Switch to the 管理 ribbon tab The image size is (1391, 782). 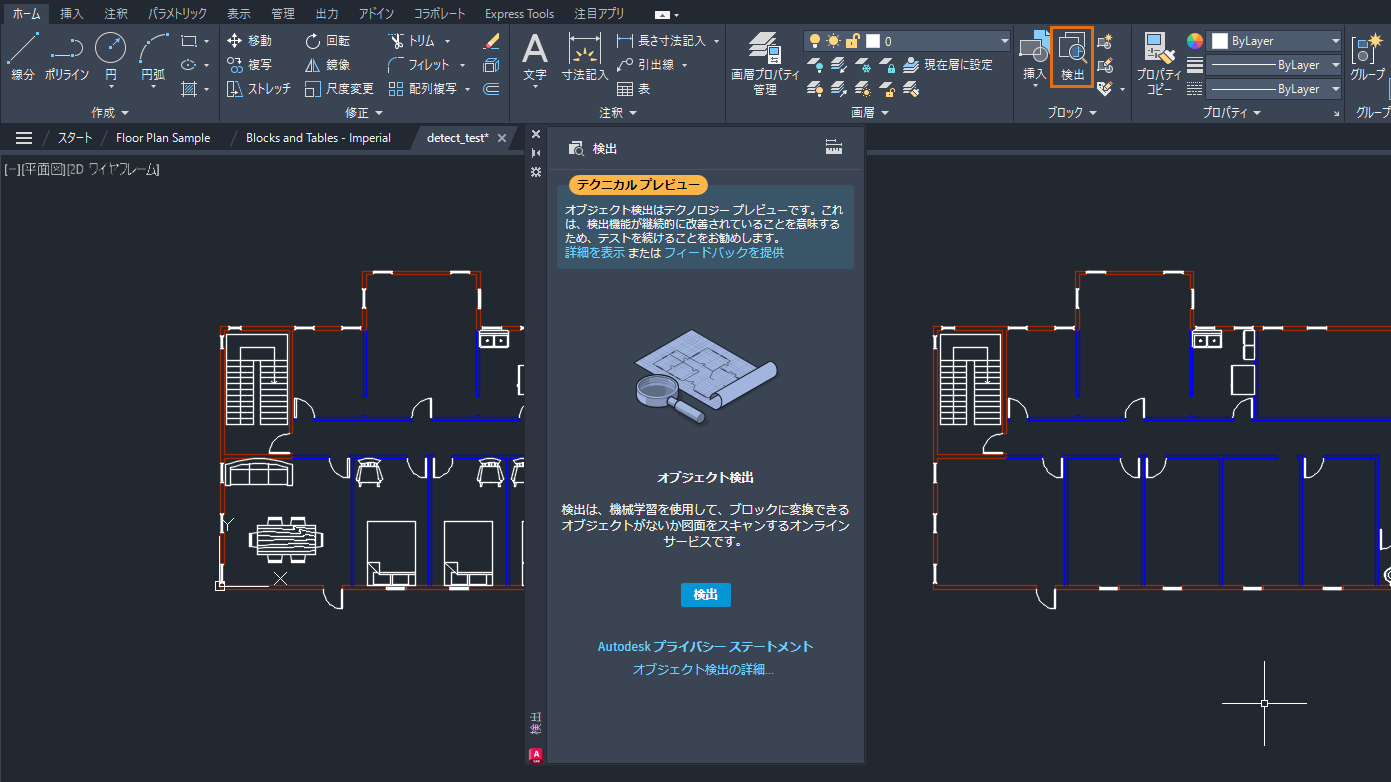[x=283, y=14]
